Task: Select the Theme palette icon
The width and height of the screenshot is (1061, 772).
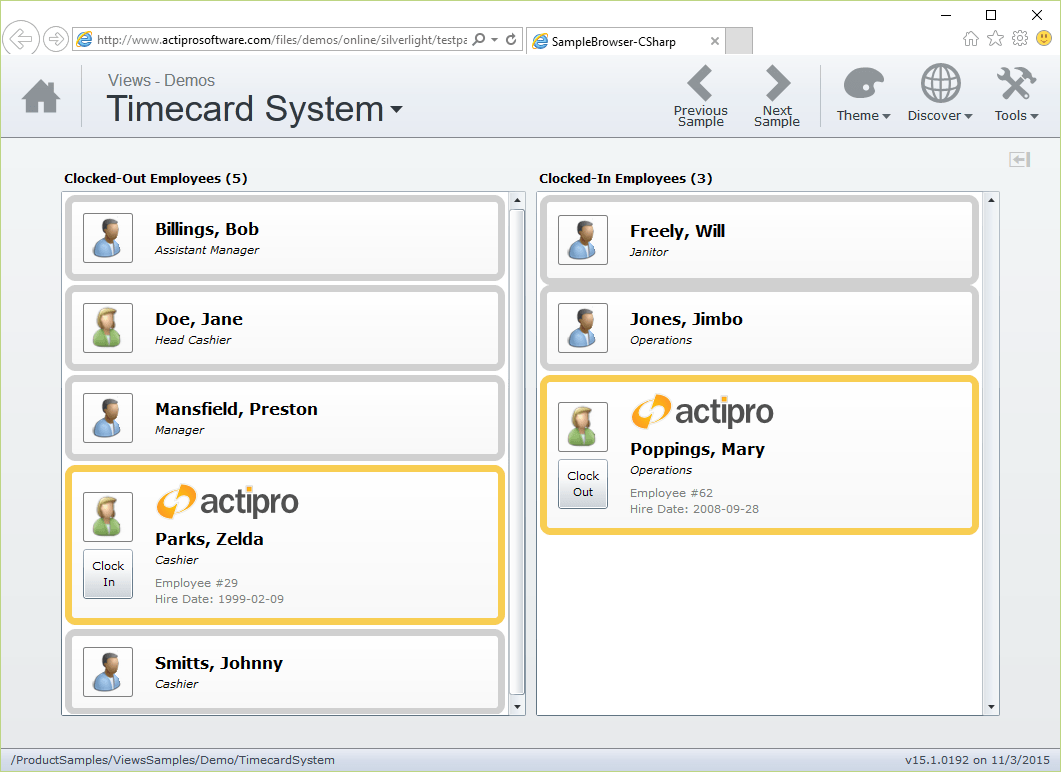Action: (862, 85)
